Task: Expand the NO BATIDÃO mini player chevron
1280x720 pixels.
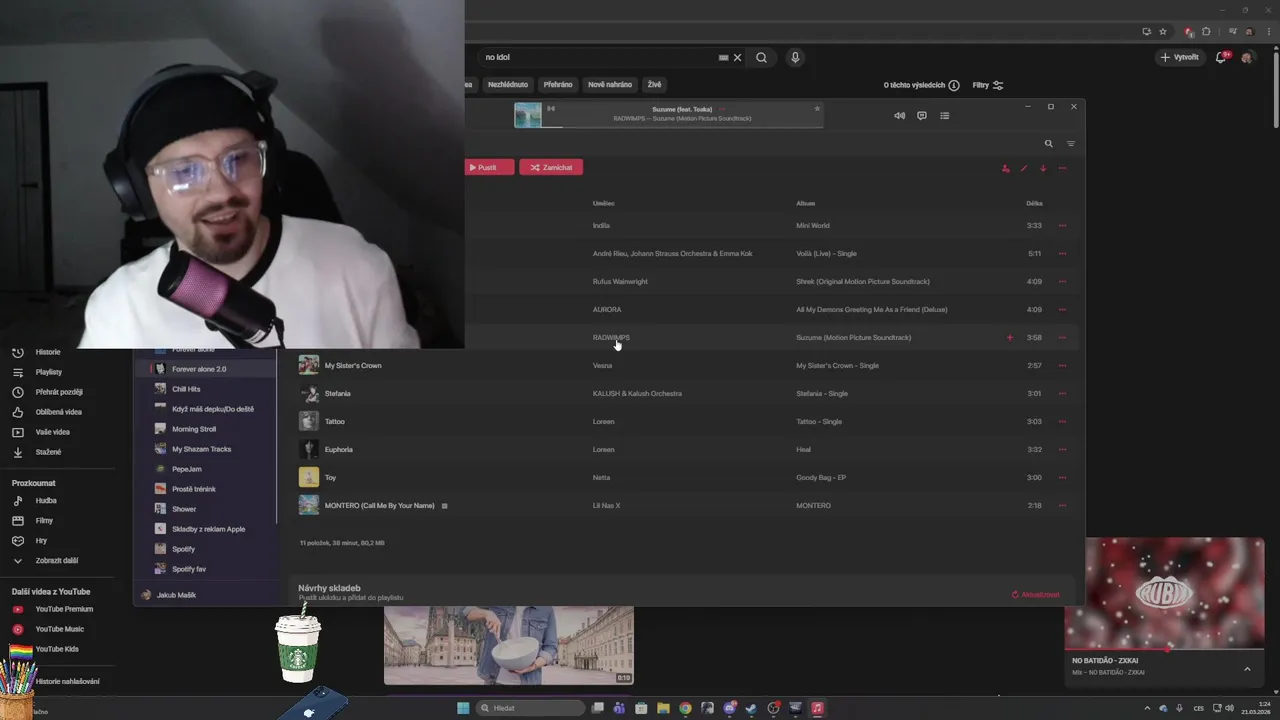Action: [x=1247, y=669]
